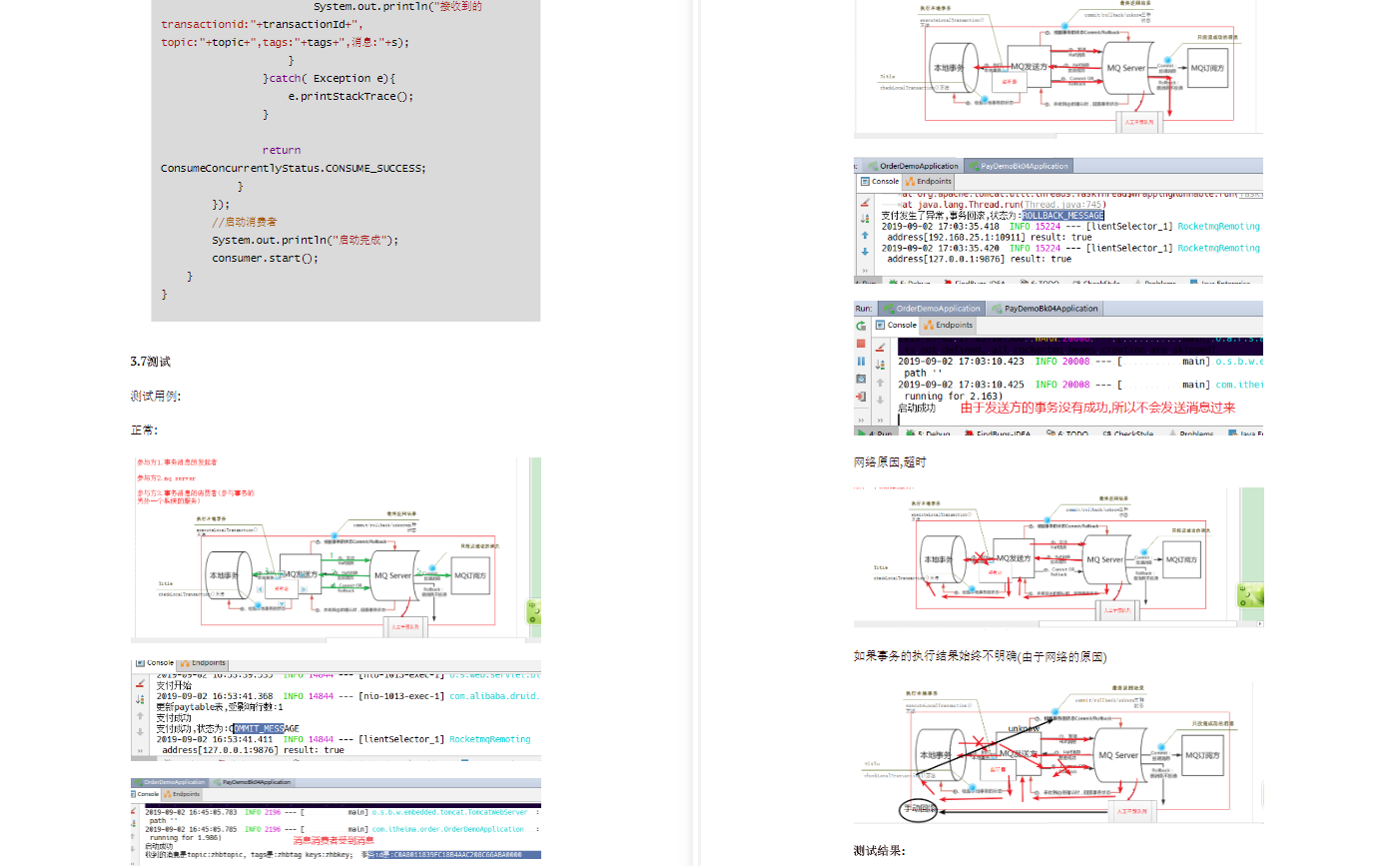
Task: Click the red Stop square in the Run: panel
Action: tap(861, 344)
